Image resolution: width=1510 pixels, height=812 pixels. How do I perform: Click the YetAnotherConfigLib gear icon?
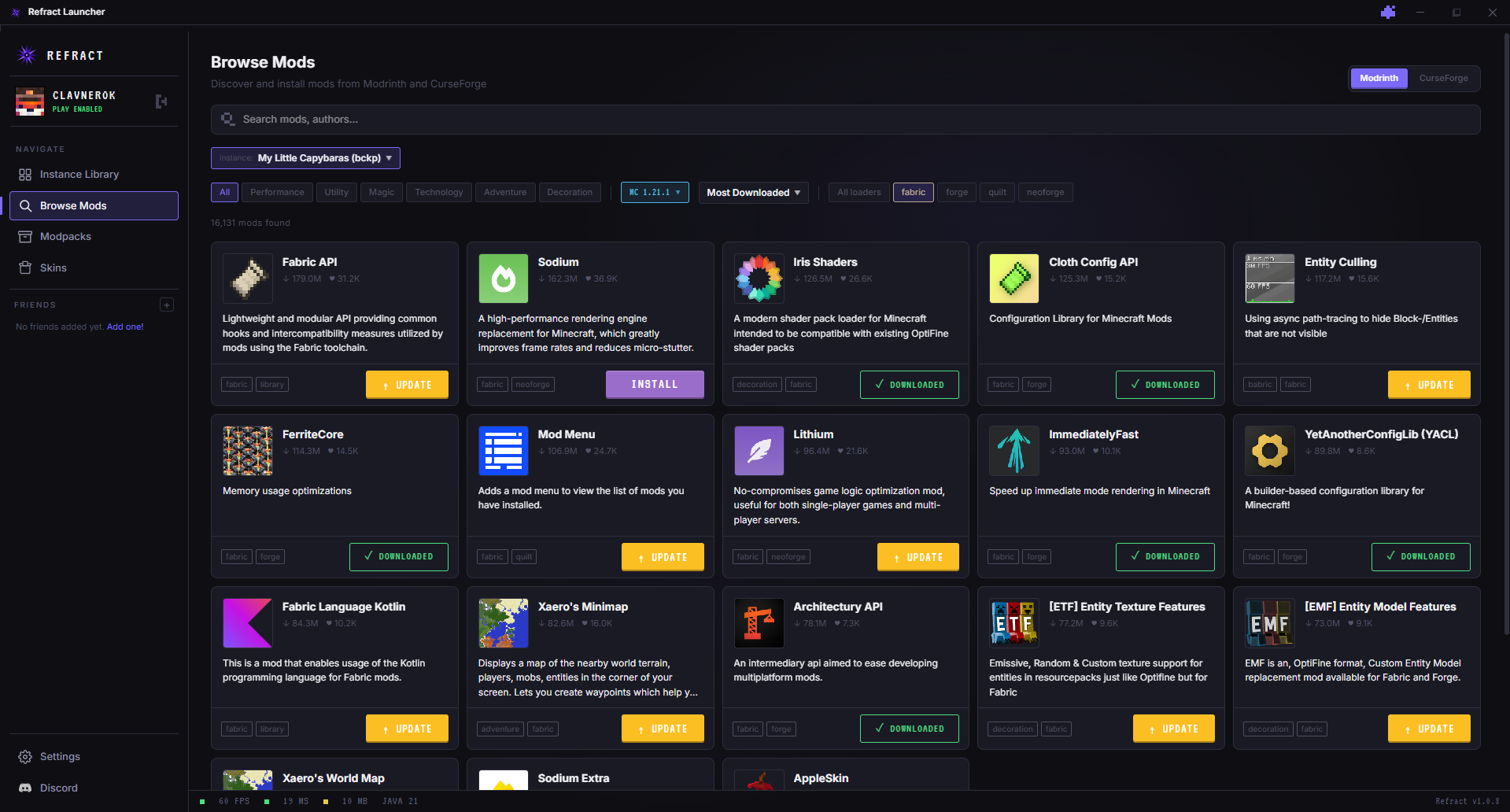[x=1270, y=451]
